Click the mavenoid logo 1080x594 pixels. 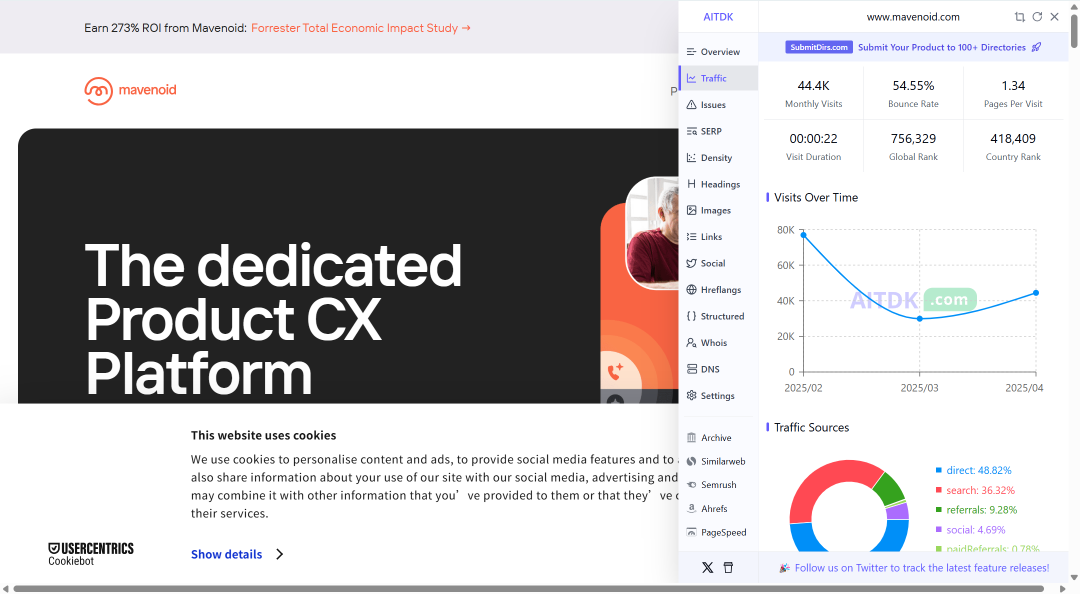point(130,90)
